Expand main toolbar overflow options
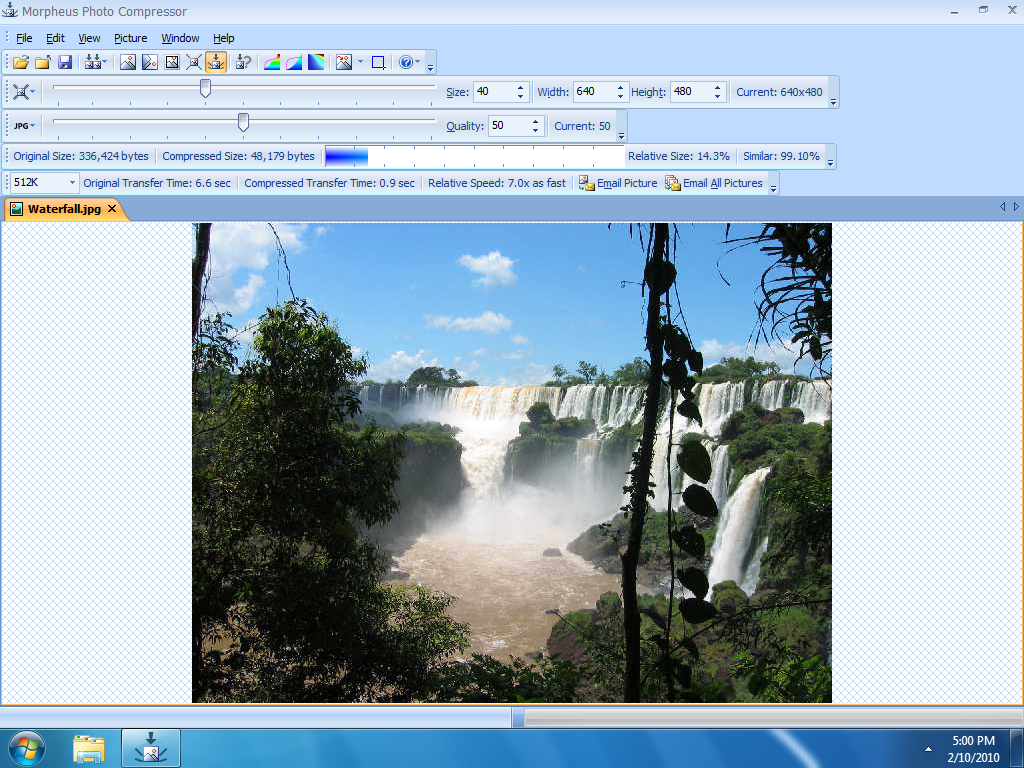This screenshot has width=1024, height=768. pyautogui.click(x=430, y=67)
